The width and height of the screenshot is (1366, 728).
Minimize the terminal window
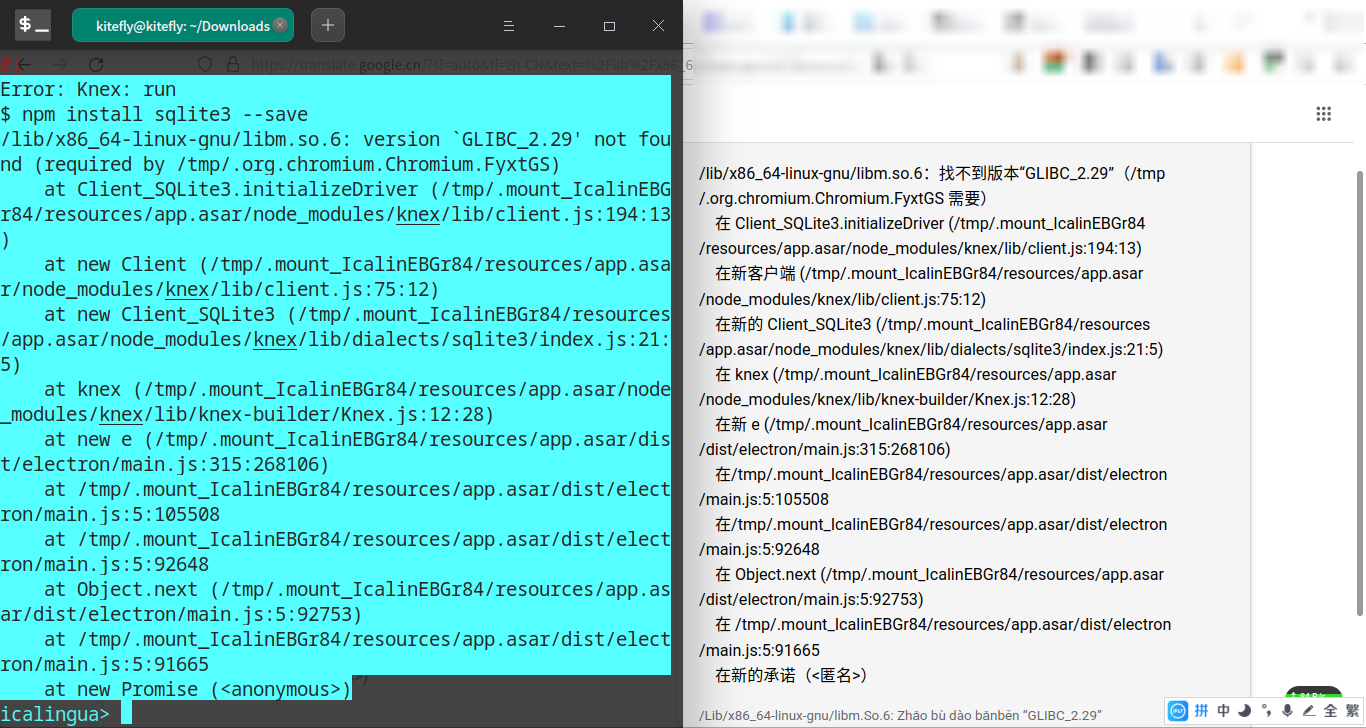pyautogui.click(x=559, y=26)
